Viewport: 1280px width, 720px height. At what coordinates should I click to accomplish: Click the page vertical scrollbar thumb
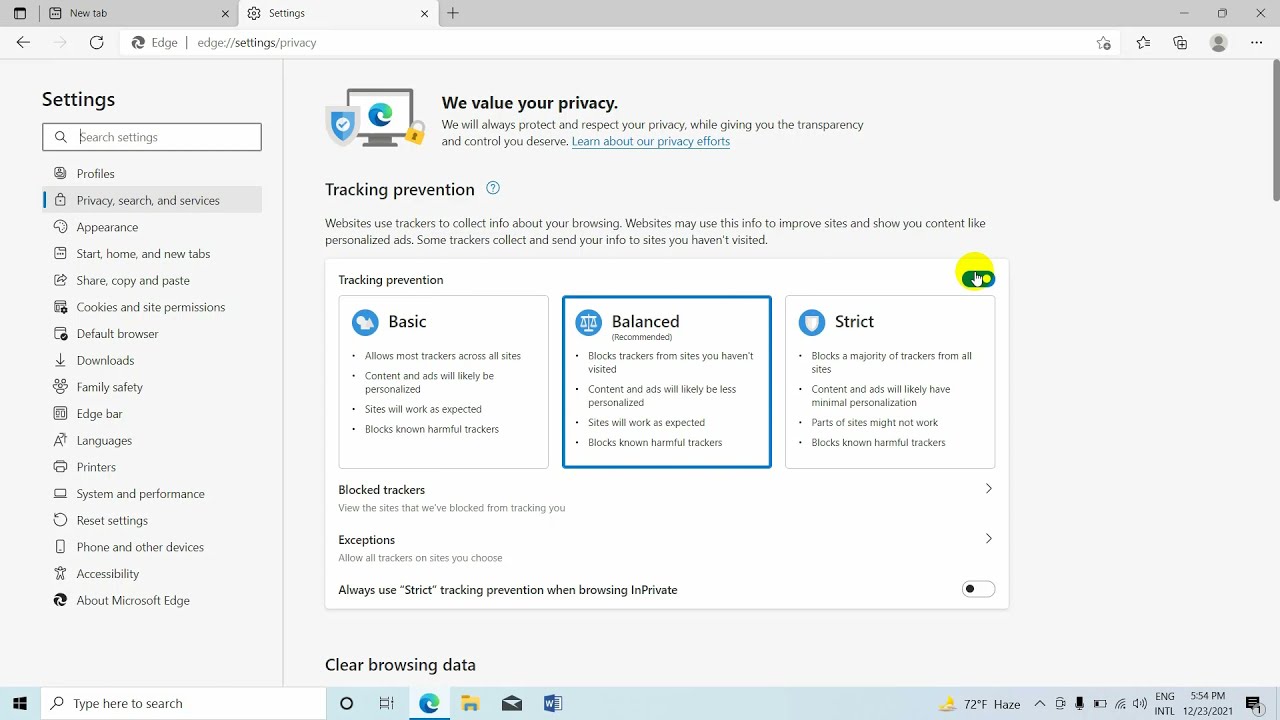pyautogui.click(x=1276, y=130)
